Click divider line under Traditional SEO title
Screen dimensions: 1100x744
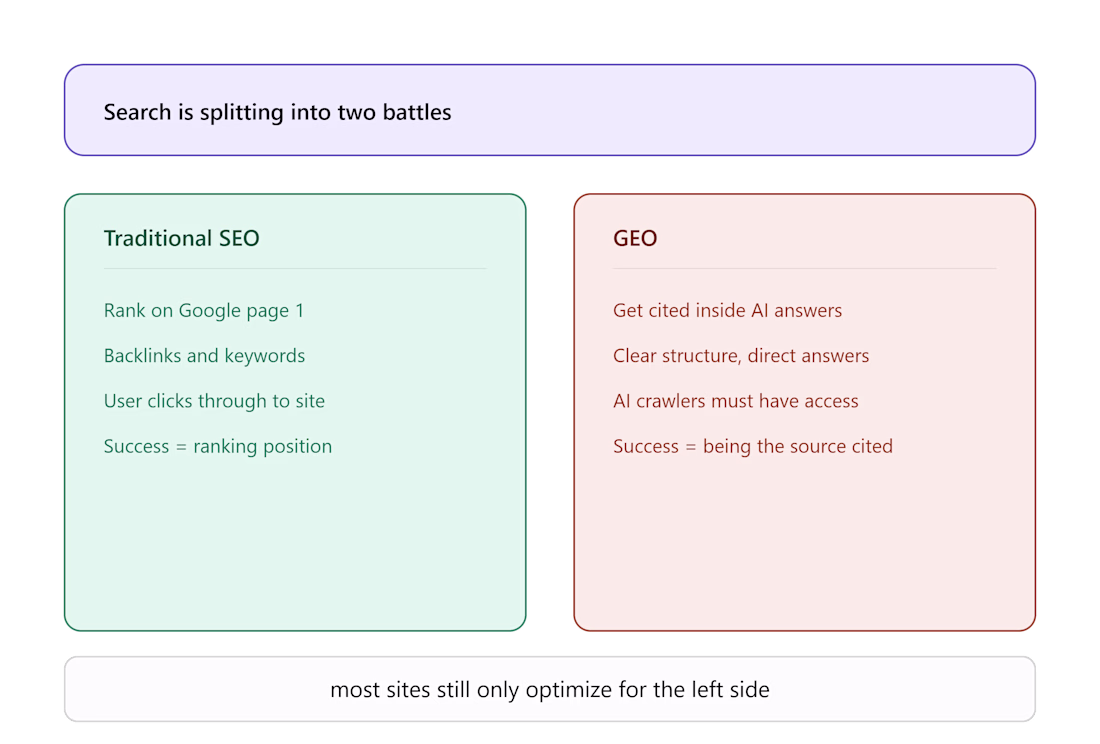(295, 269)
